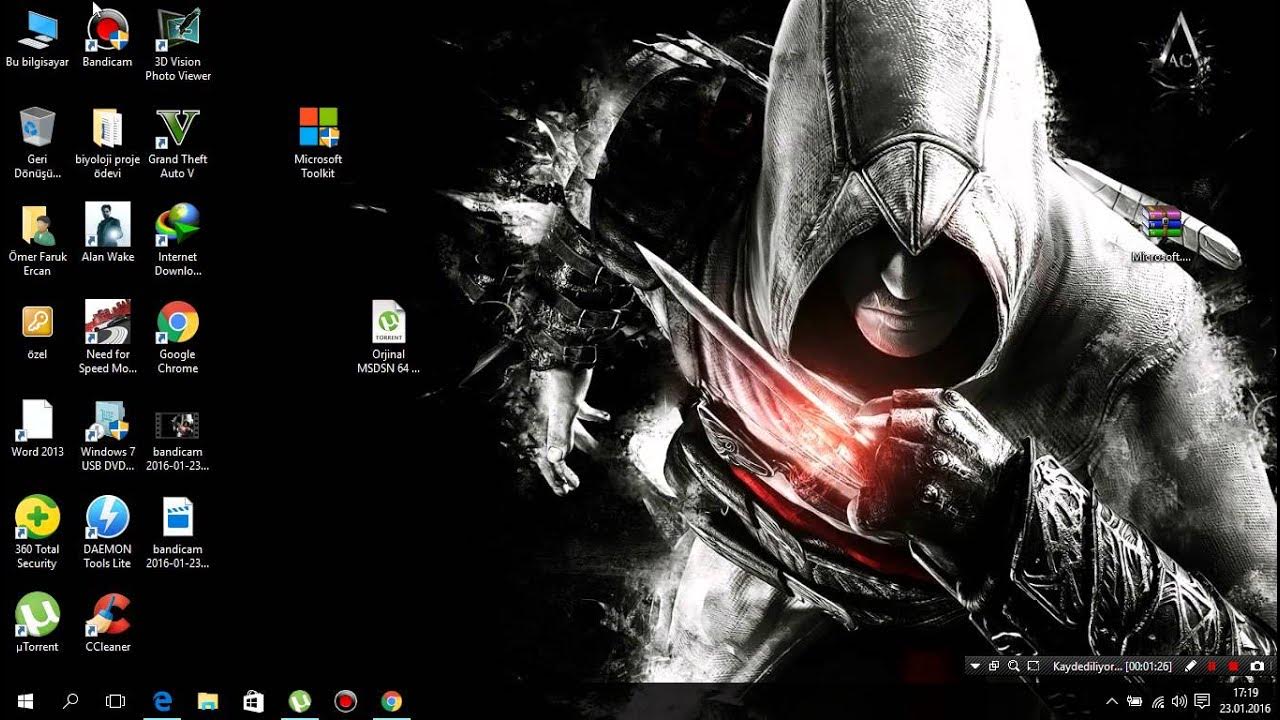Viewport: 1280px width, 720px height.
Task: Open battery power status in tray
Action: (x=1134, y=701)
